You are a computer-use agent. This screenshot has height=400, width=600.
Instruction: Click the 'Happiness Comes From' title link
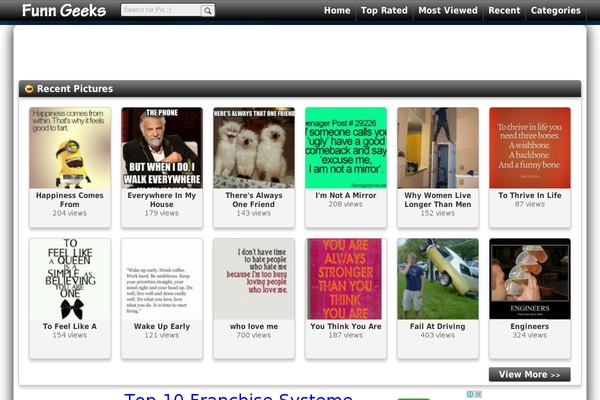pyautogui.click(x=70, y=200)
